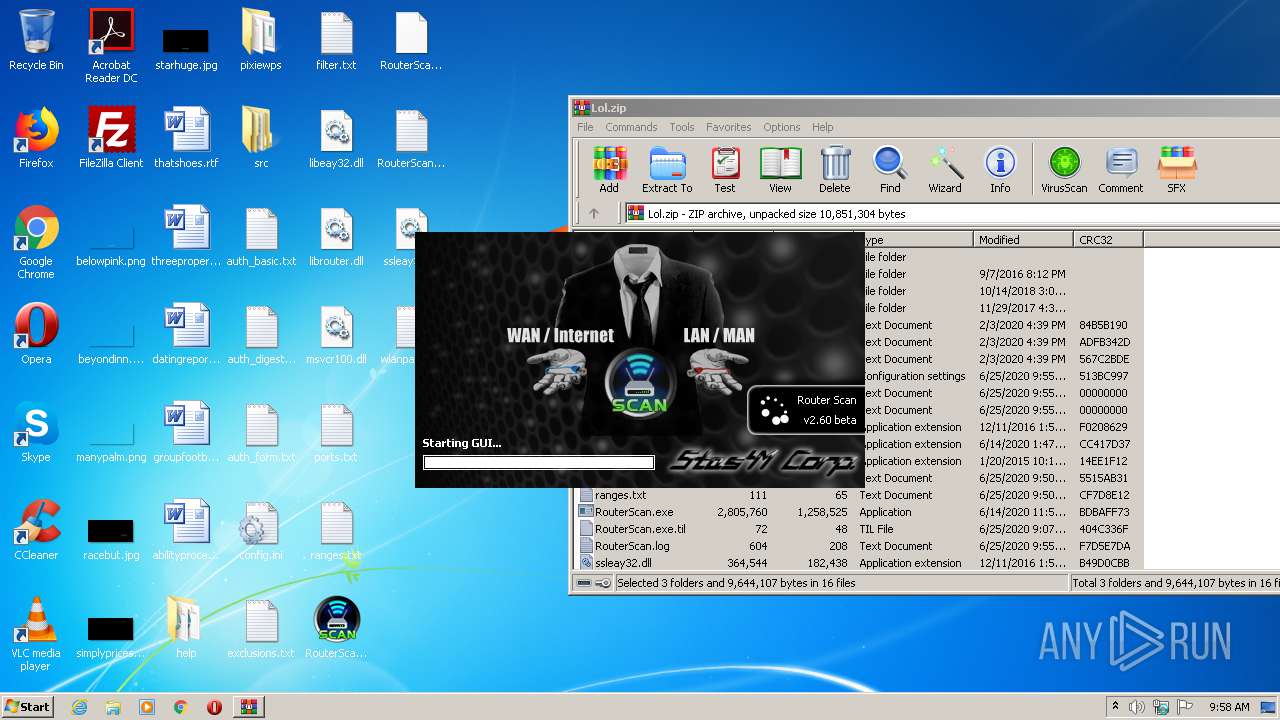Select the src folder on desktop
1280x720 pixels.
point(260,138)
